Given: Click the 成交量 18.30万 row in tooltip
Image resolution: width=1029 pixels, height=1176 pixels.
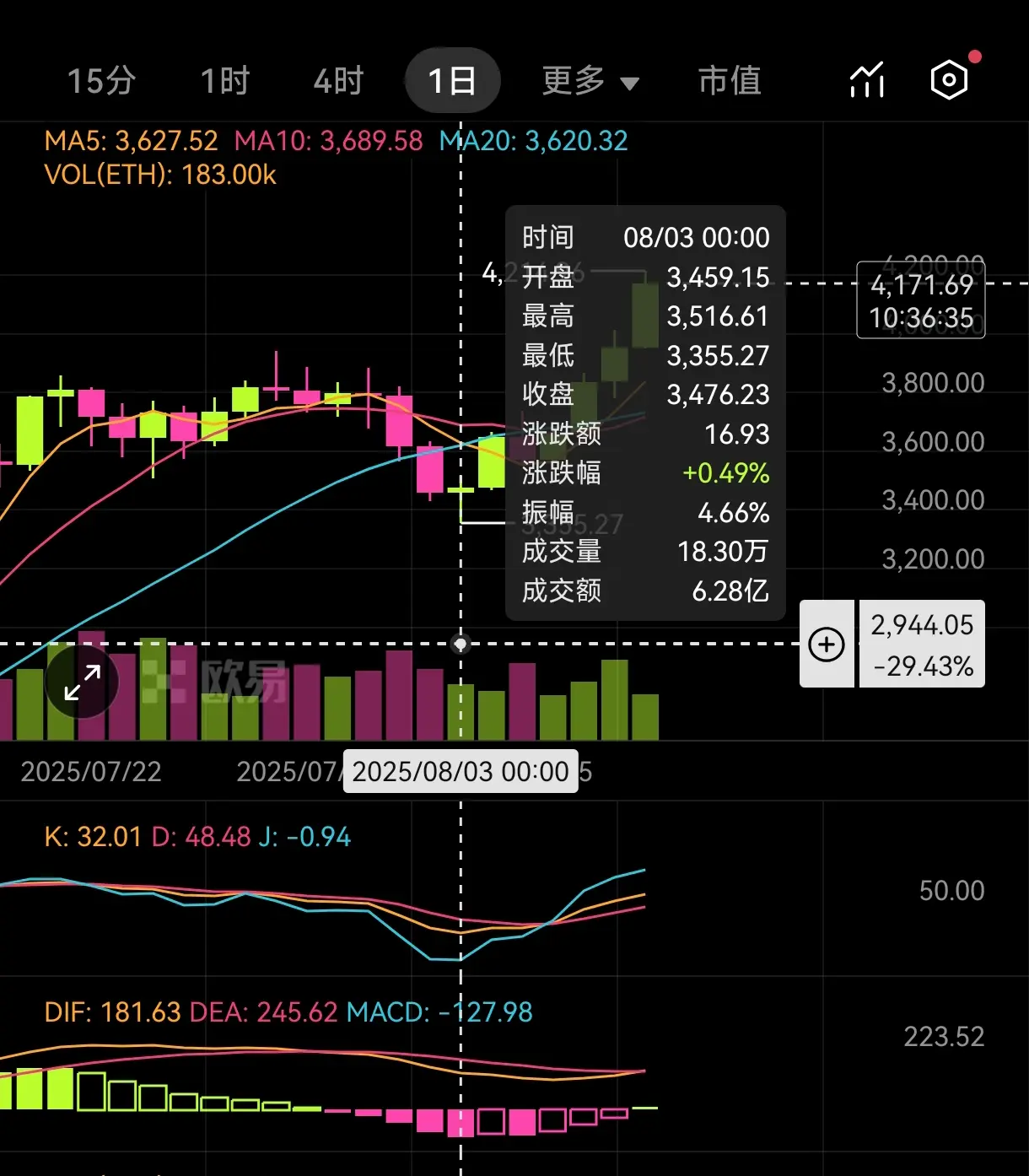Looking at the screenshot, I should point(645,551).
